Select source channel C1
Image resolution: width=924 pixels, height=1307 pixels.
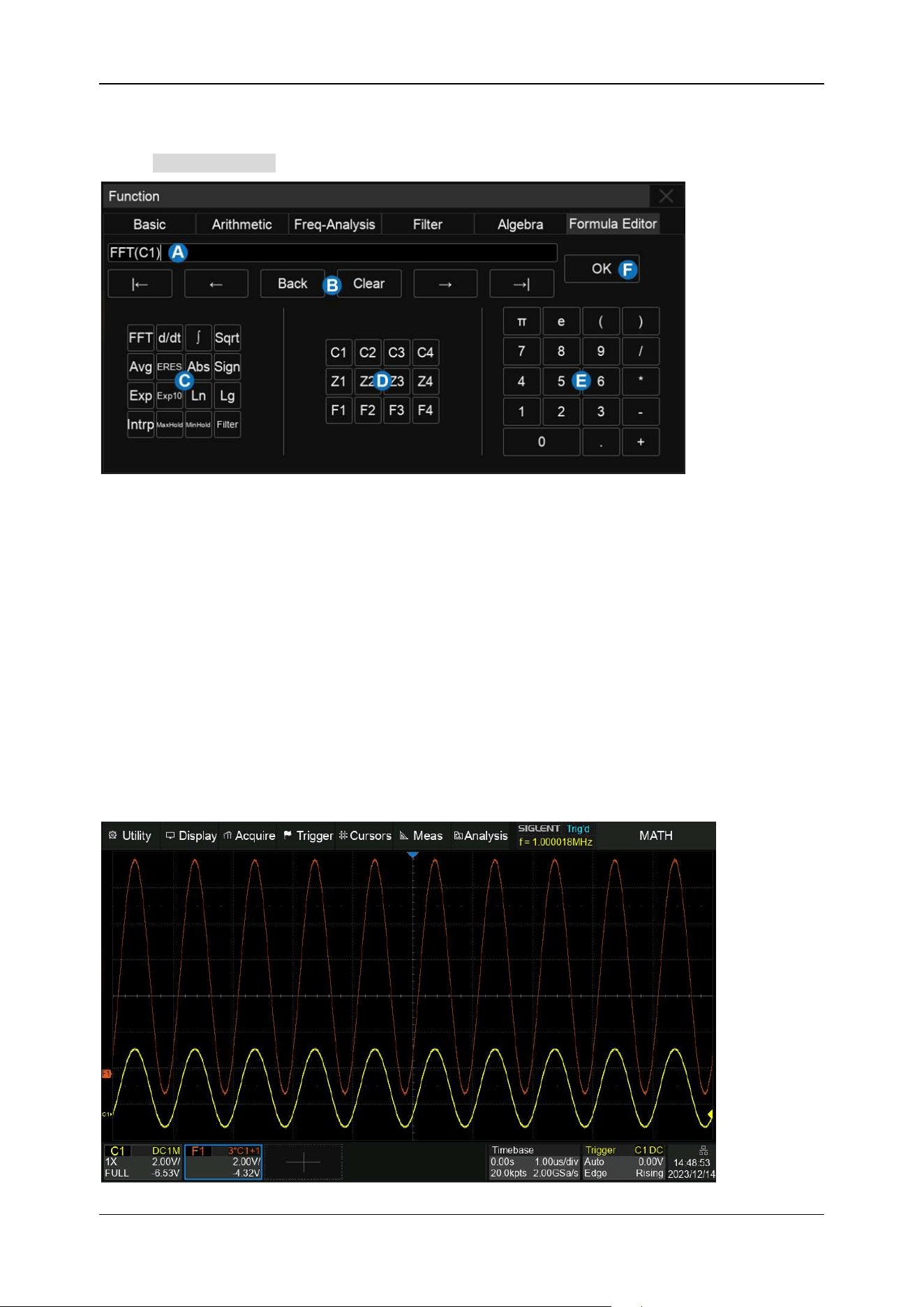coord(338,353)
